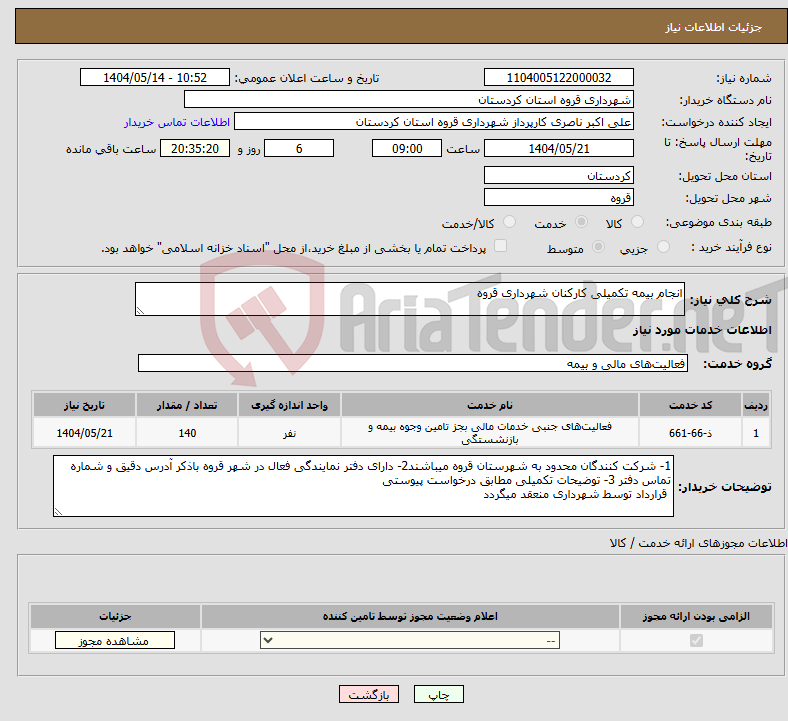
Task: Click the delivery city field قروه
Action: 558,197
